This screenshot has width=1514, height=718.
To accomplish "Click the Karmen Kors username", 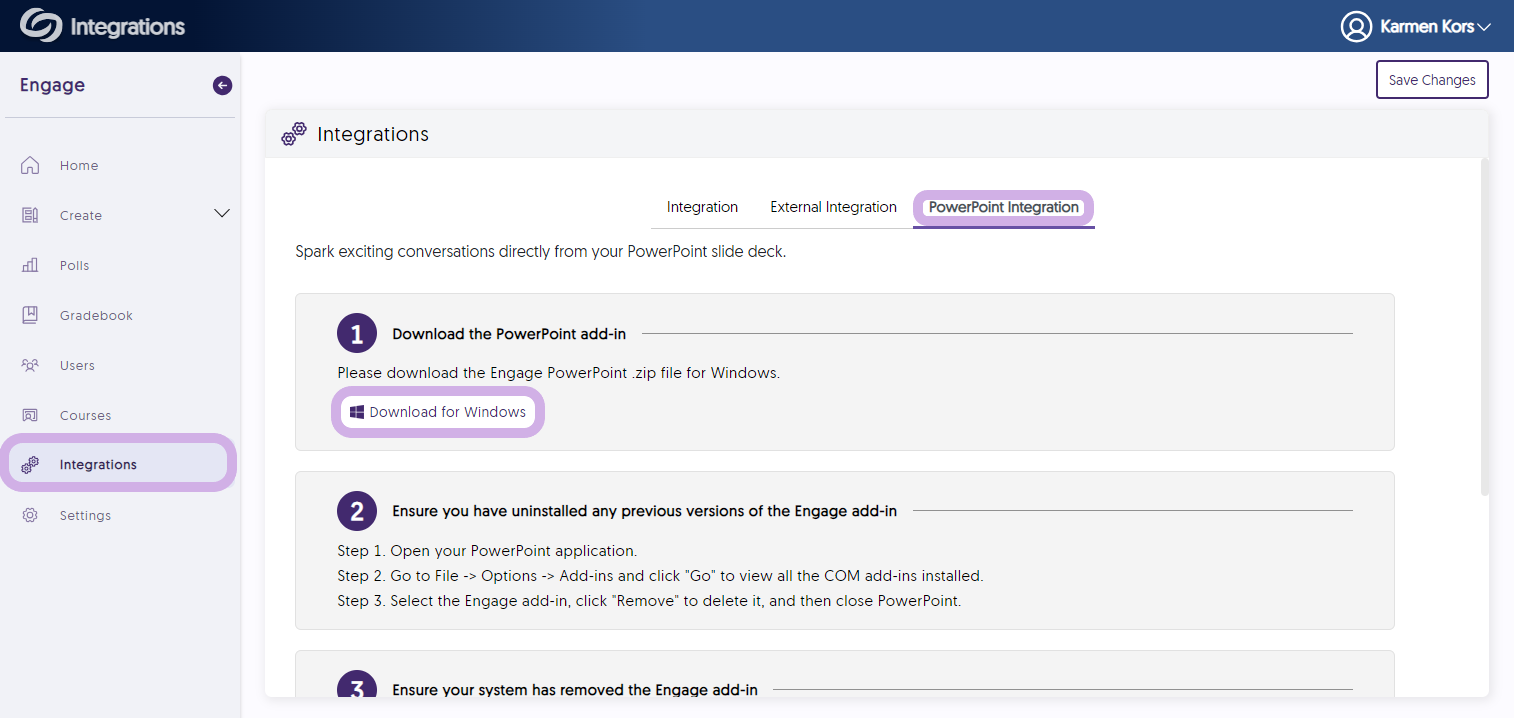I will pyautogui.click(x=1427, y=27).
